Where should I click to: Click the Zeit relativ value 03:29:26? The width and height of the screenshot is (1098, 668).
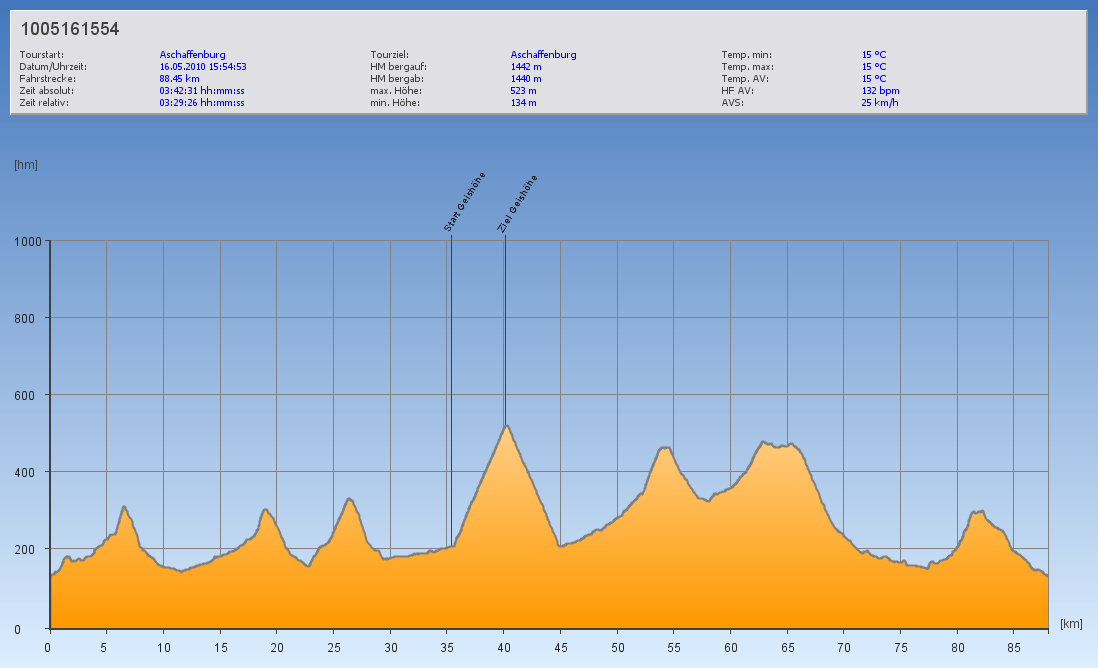(x=202, y=103)
